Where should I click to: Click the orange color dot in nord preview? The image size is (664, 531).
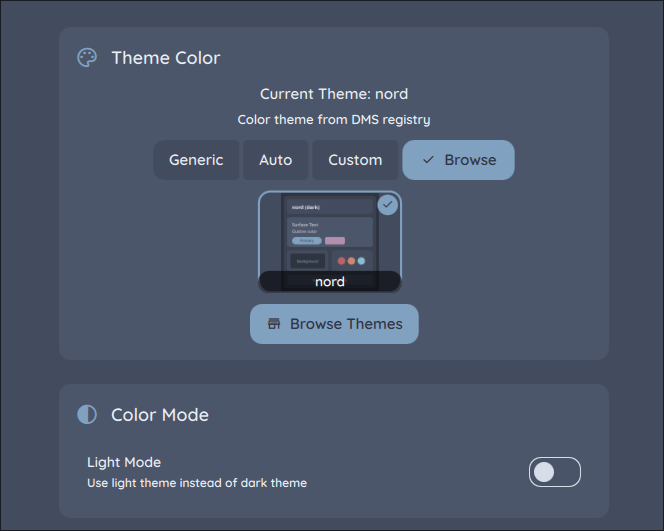click(x=351, y=261)
